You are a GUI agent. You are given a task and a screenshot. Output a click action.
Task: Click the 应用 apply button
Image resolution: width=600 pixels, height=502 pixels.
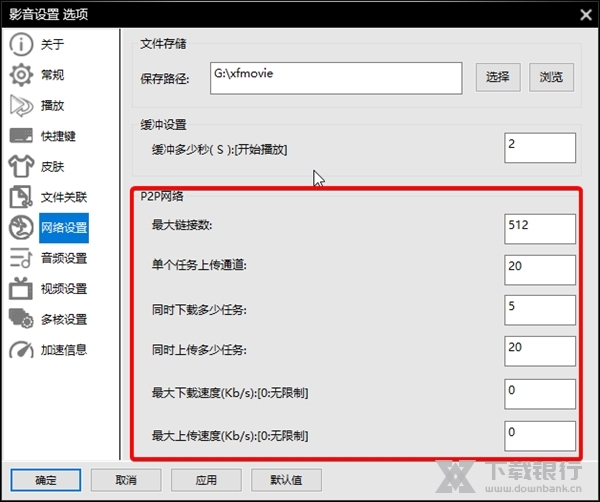pos(206,480)
